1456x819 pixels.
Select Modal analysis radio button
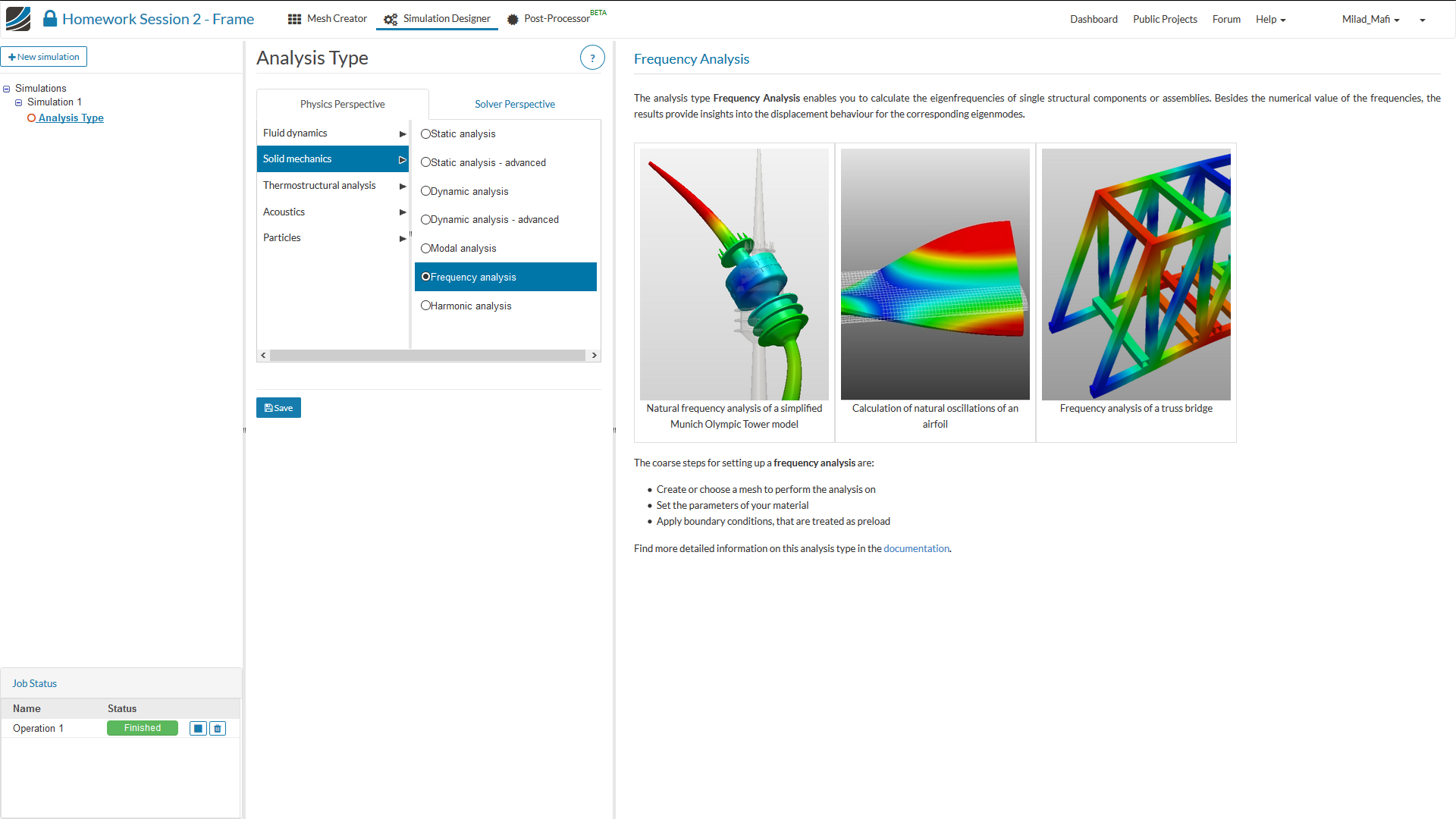point(425,248)
